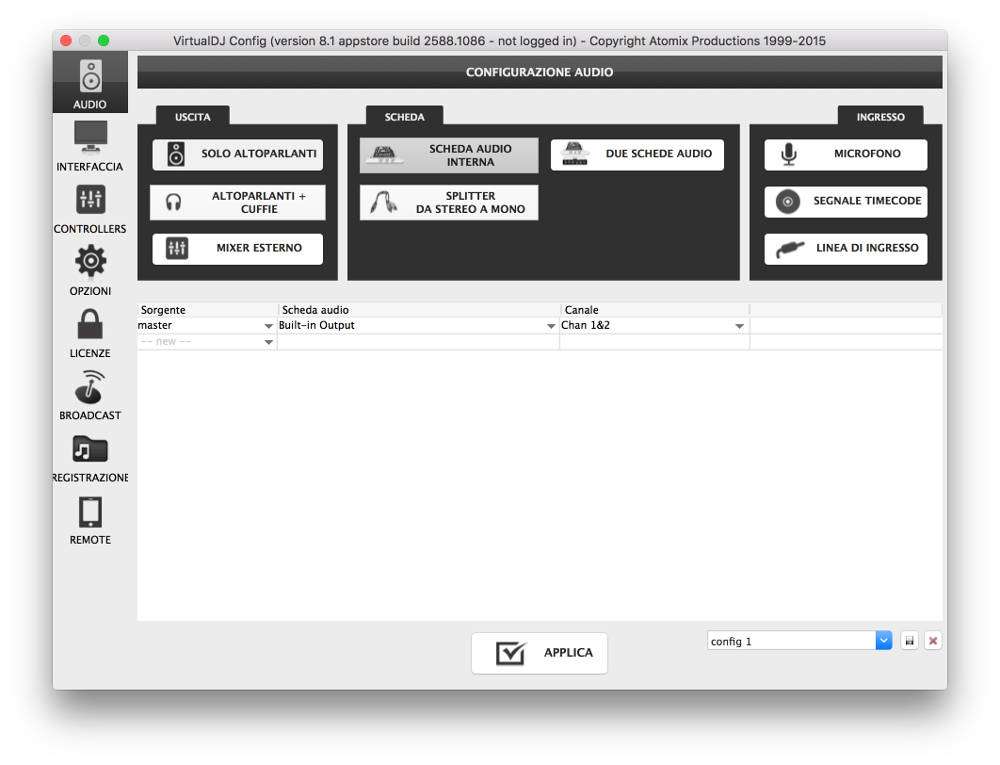
Task: Click the Ingresso tab label
Action: click(880, 117)
